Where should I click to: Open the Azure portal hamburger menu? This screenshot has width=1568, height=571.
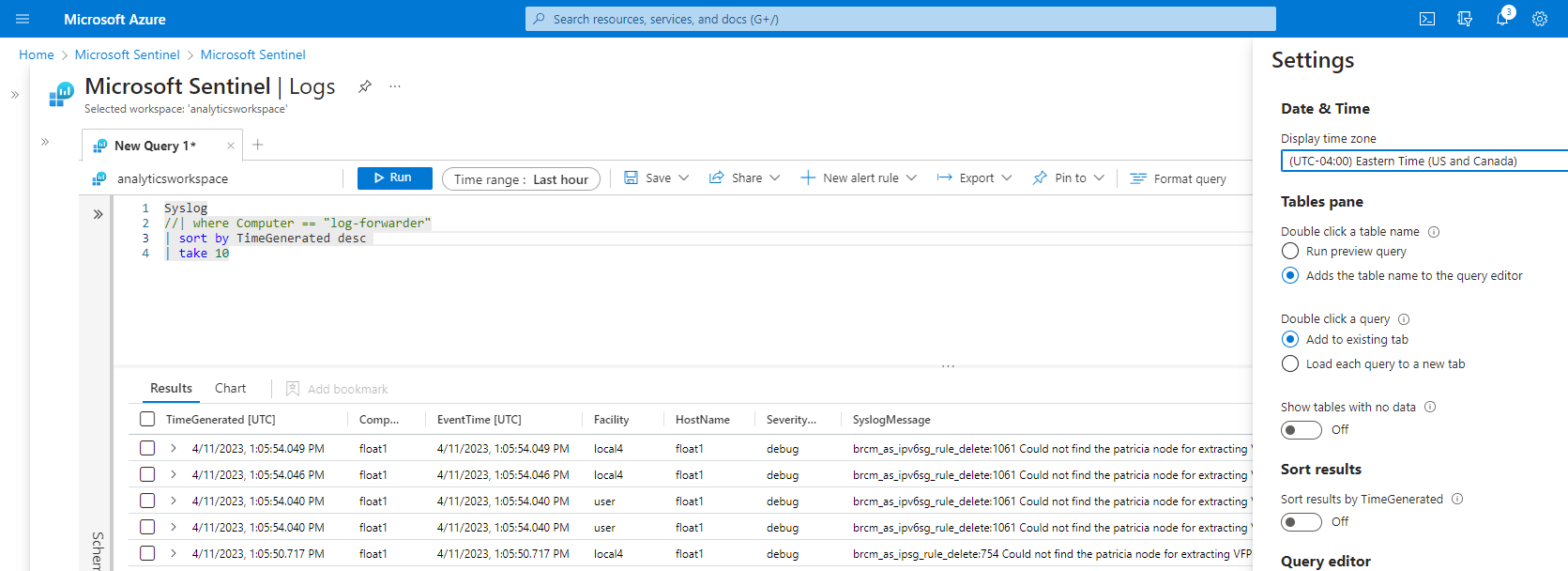point(23,19)
